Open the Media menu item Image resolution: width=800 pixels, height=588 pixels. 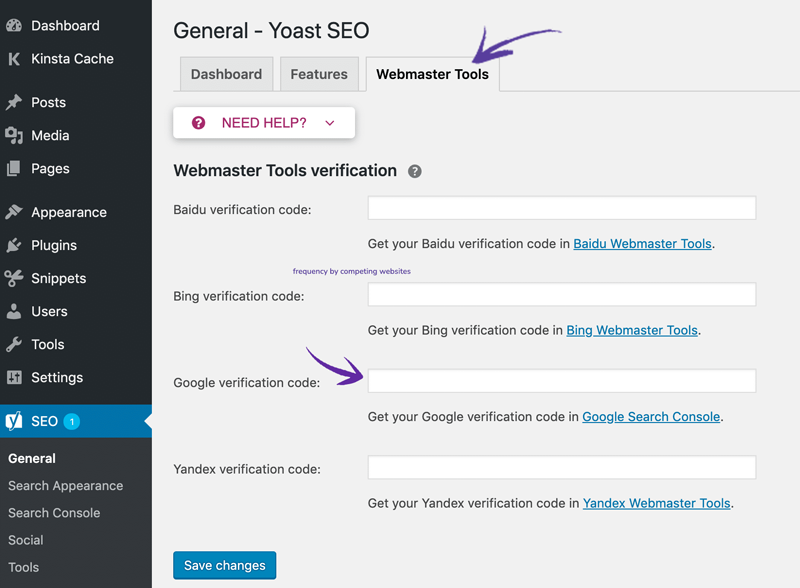click(50, 136)
